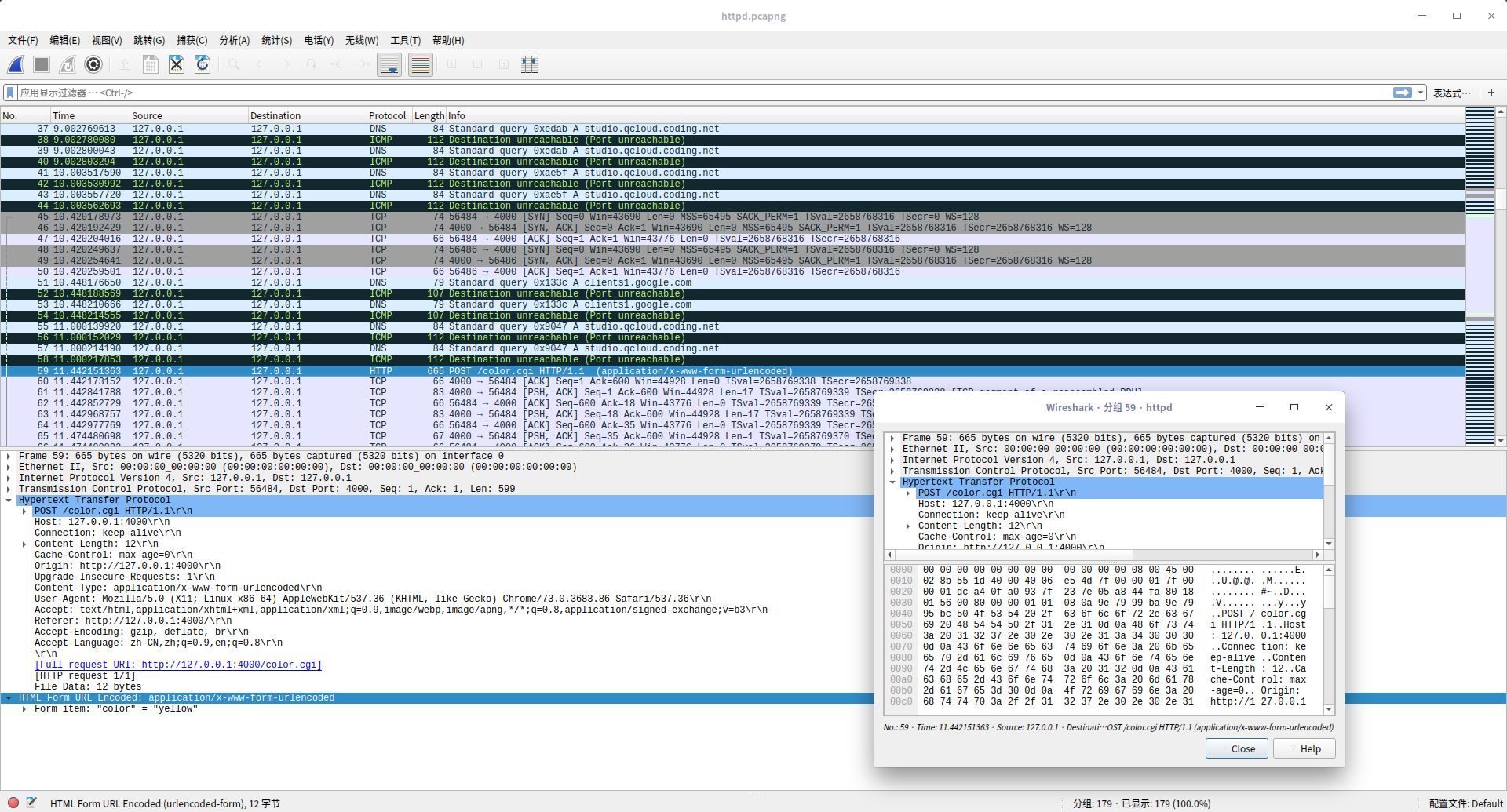The width and height of the screenshot is (1507, 812).
Task: Jump to first packet icon
Action: 338,65
